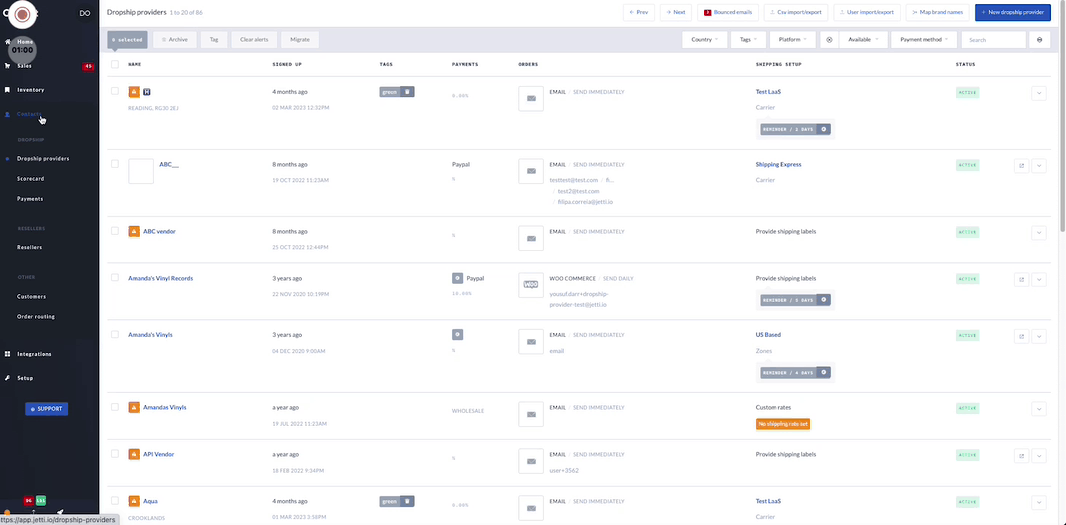
Task: Click Csv import/export button
Action: click(x=796, y=12)
